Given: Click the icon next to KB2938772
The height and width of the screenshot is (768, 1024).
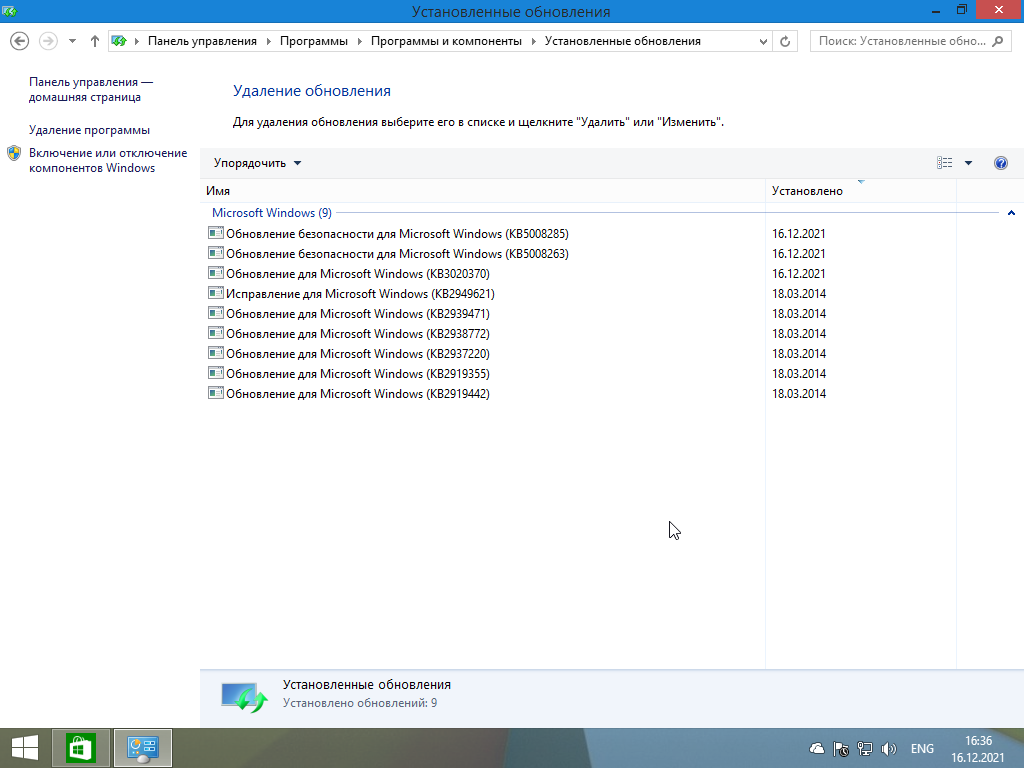Looking at the screenshot, I should click(x=216, y=333).
